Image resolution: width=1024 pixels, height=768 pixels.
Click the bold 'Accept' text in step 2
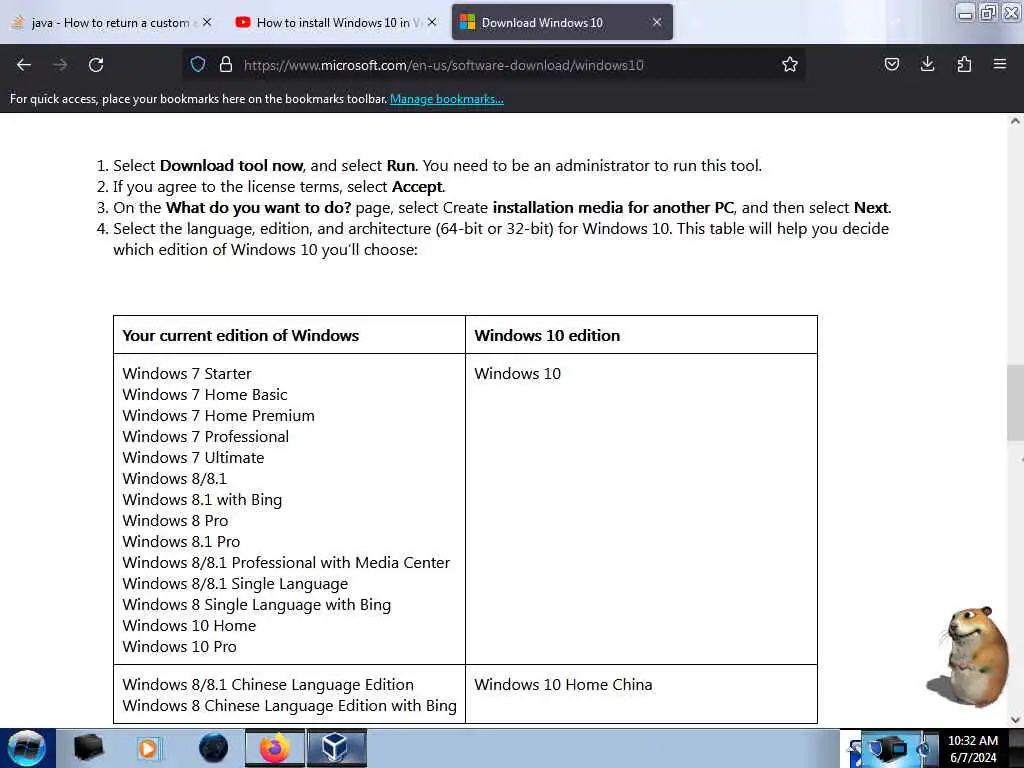click(417, 187)
